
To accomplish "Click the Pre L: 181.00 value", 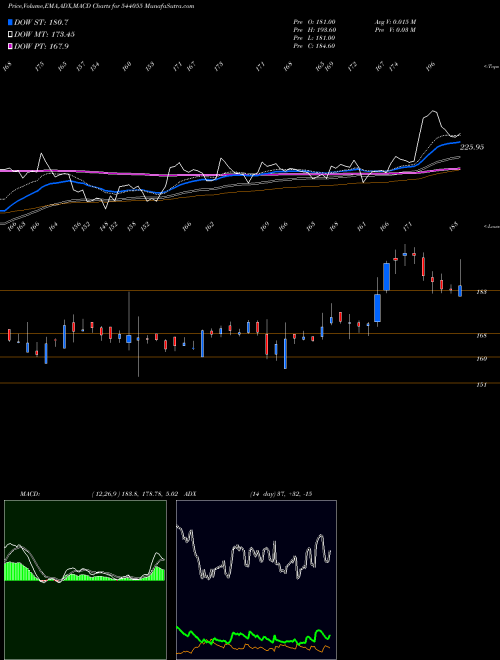I will (x=314, y=38).
